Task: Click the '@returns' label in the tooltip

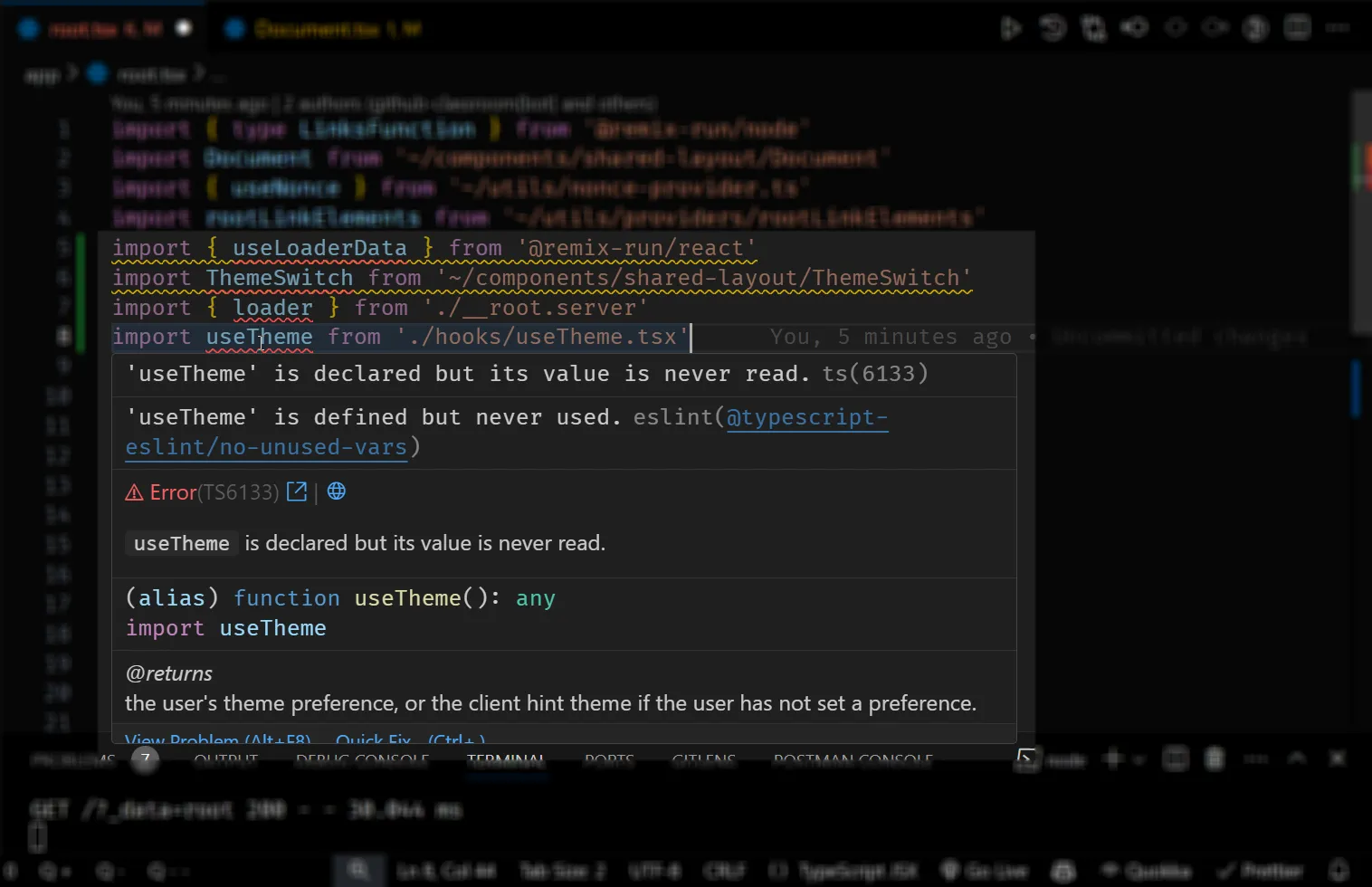Action: pyautogui.click(x=169, y=673)
